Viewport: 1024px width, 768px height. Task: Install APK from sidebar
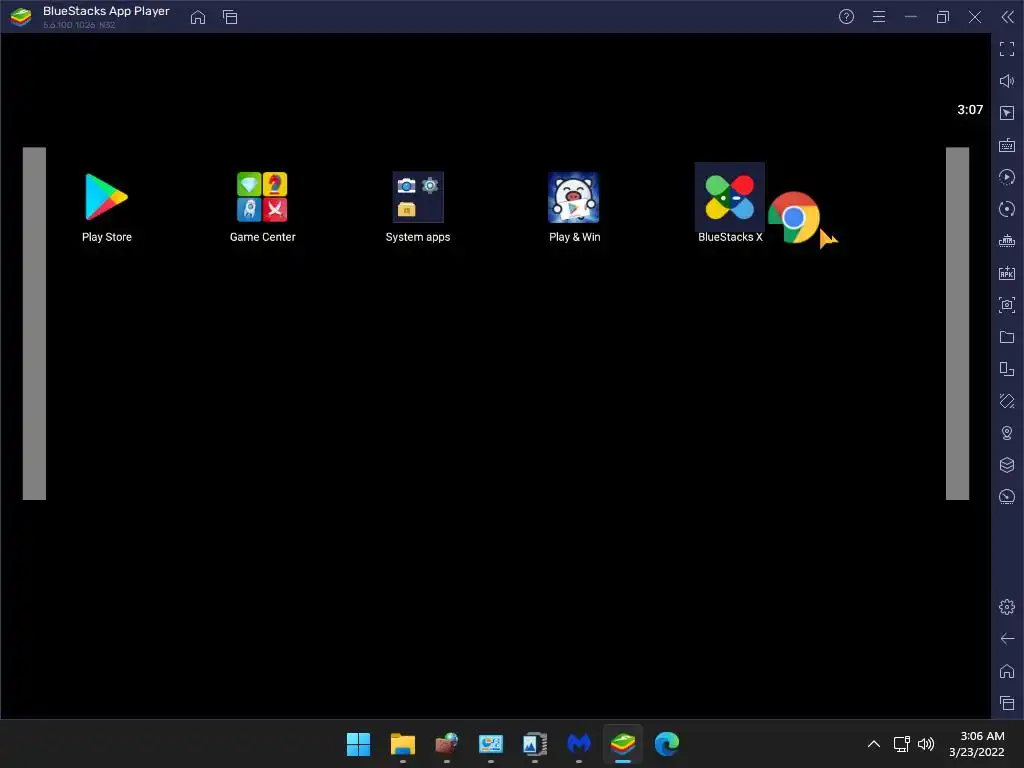pyautogui.click(x=1007, y=273)
